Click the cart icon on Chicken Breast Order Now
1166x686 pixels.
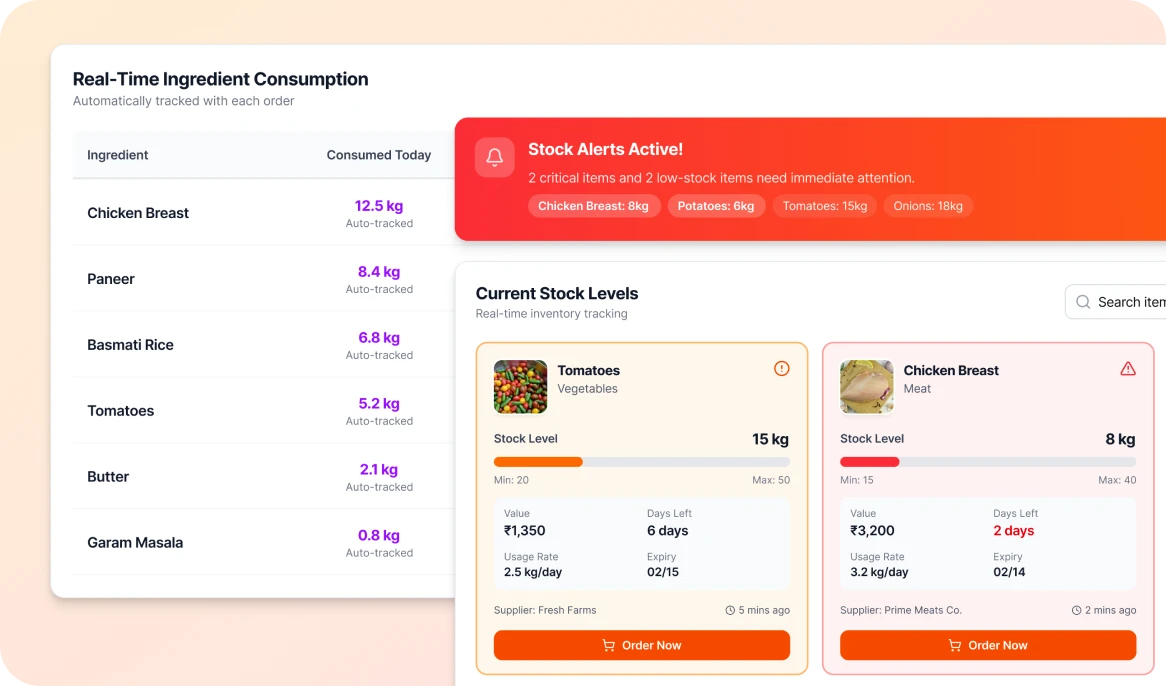coord(954,646)
